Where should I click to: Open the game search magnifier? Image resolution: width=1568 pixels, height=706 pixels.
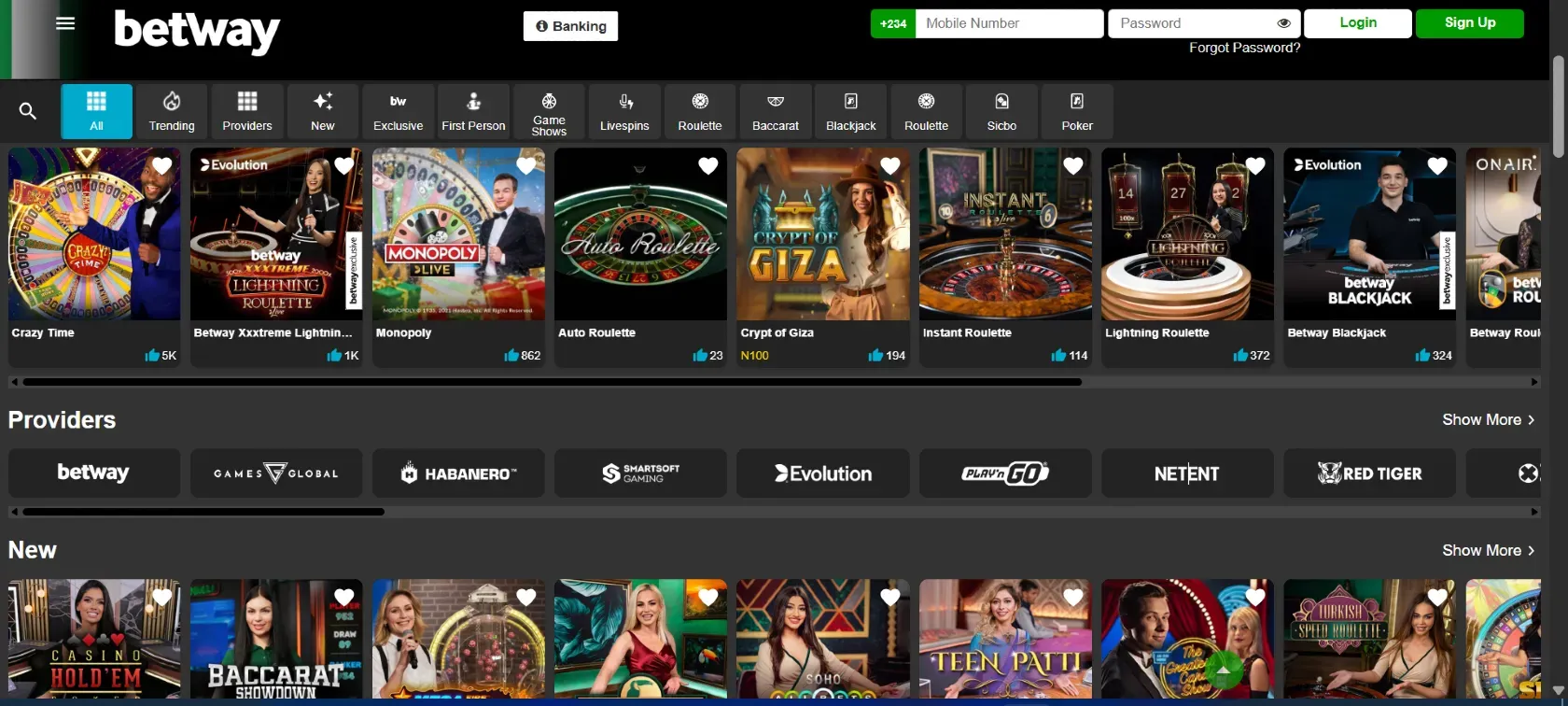coord(28,111)
